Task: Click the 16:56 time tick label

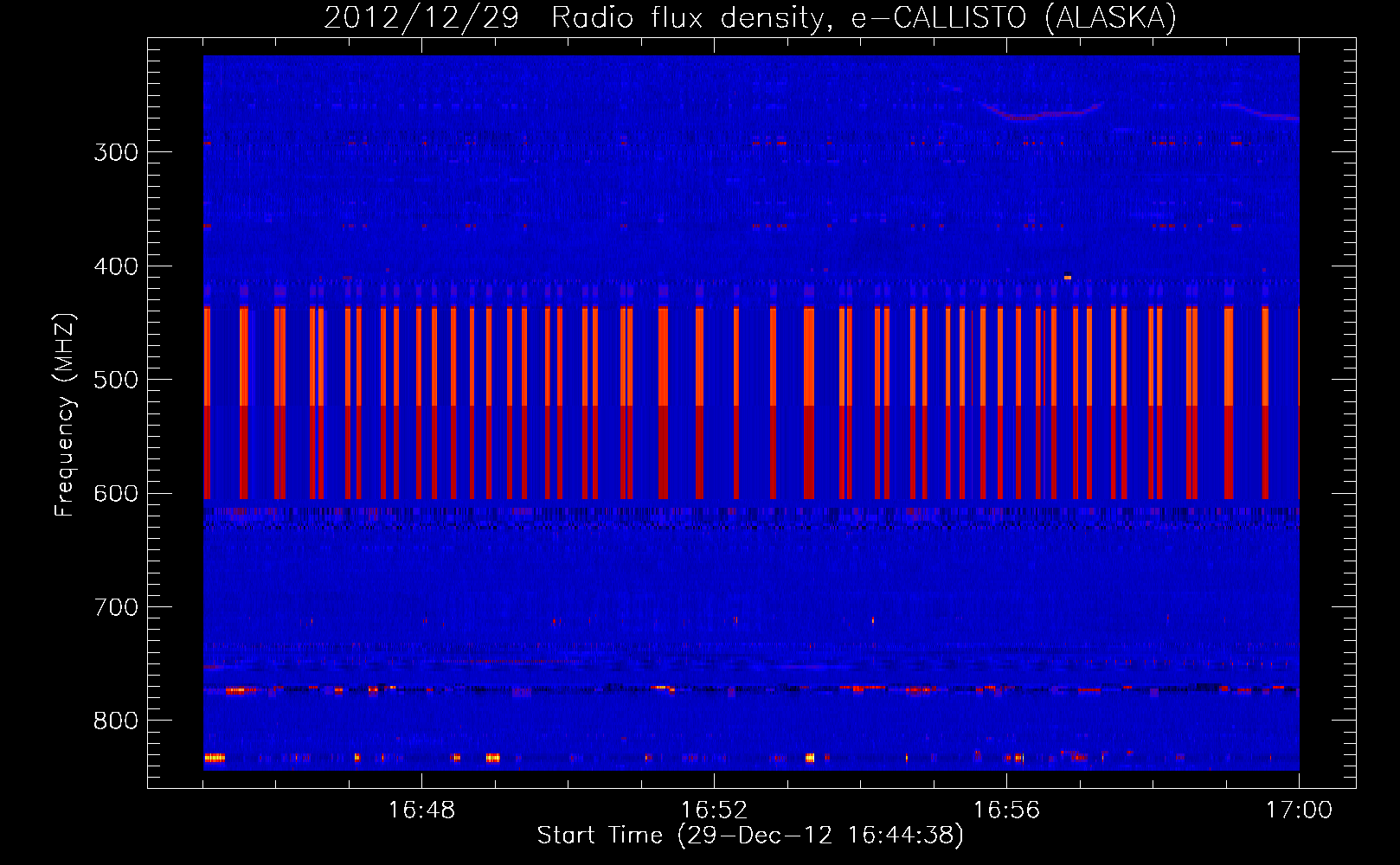Action: tap(1006, 811)
